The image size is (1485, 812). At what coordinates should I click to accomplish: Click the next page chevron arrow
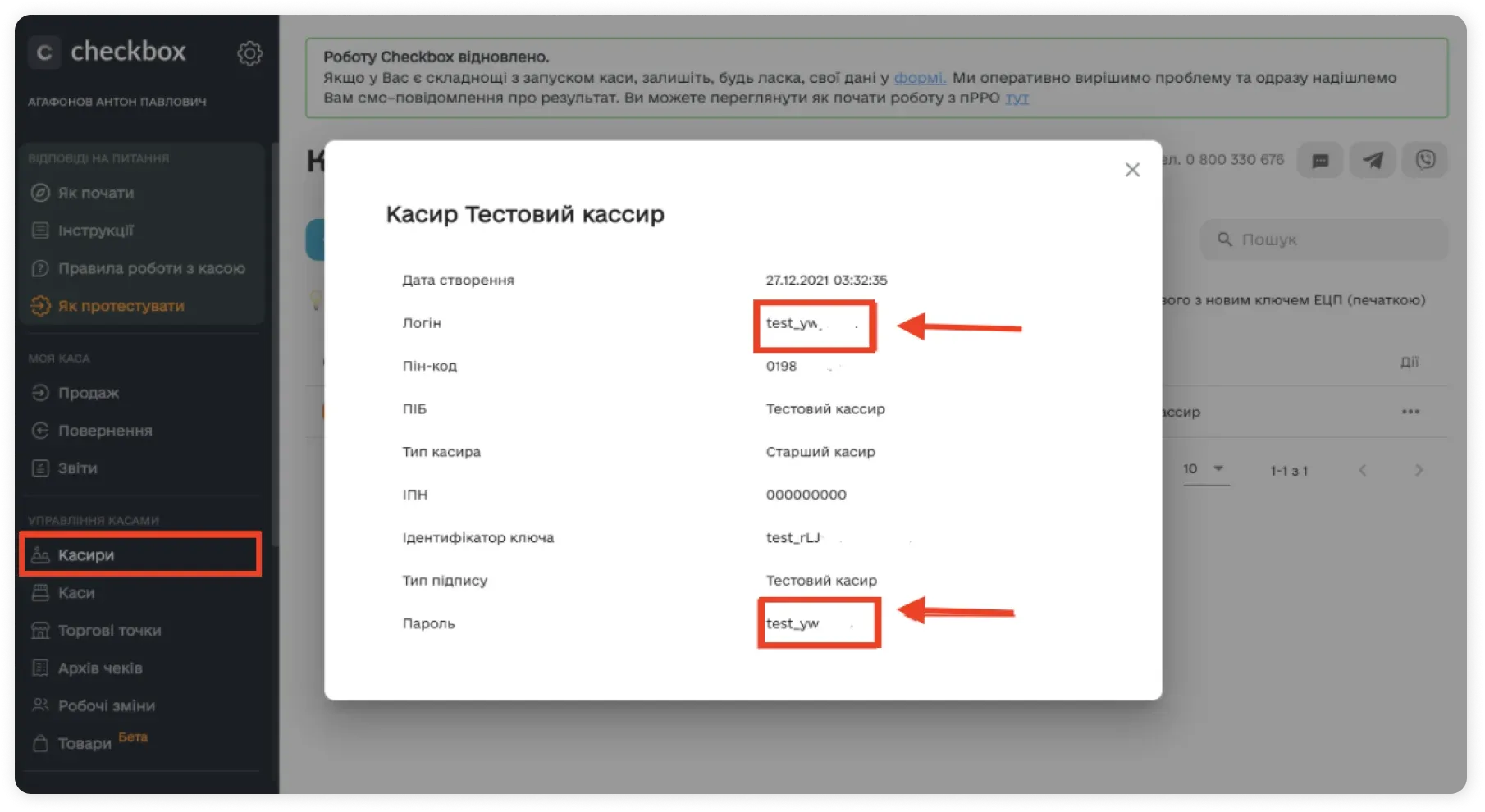point(1420,470)
